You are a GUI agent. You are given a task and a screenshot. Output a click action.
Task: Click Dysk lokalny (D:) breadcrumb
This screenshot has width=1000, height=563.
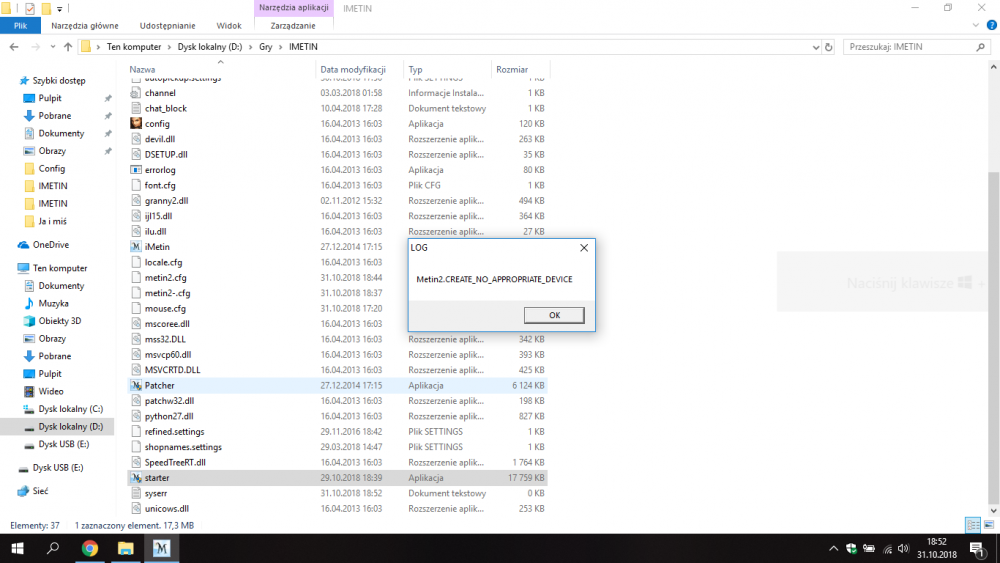point(210,47)
